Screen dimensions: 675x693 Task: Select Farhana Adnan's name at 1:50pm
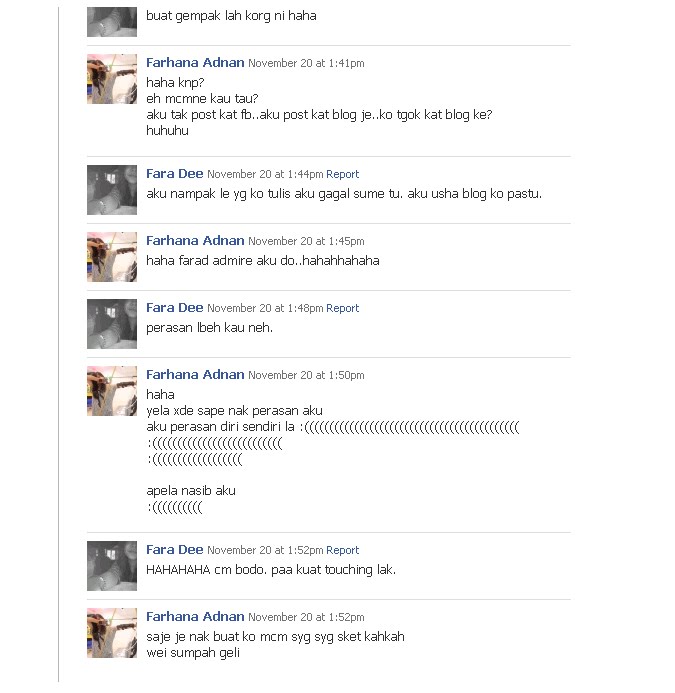coord(195,375)
